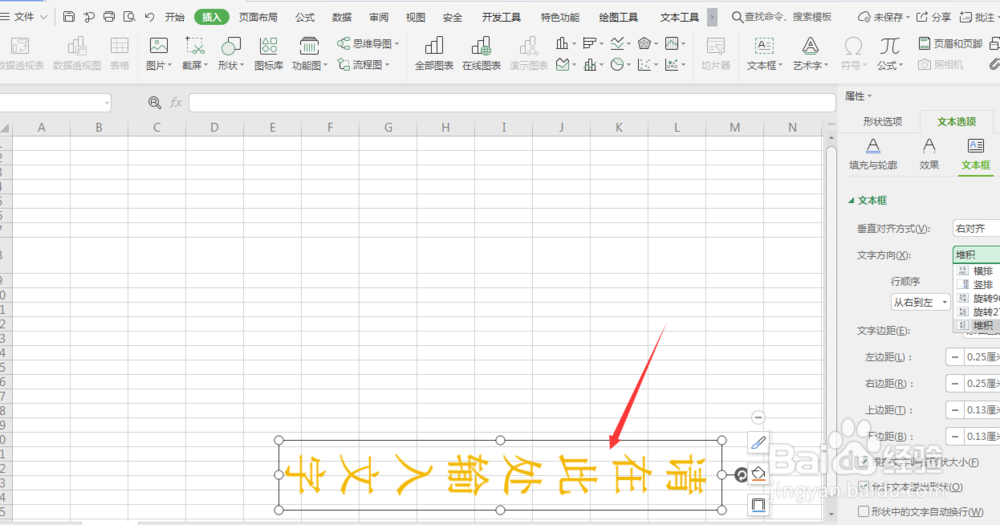Click the search commands and templates box
The width and height of the screenshot is (1000, 525).
click(x=781, y=17)
